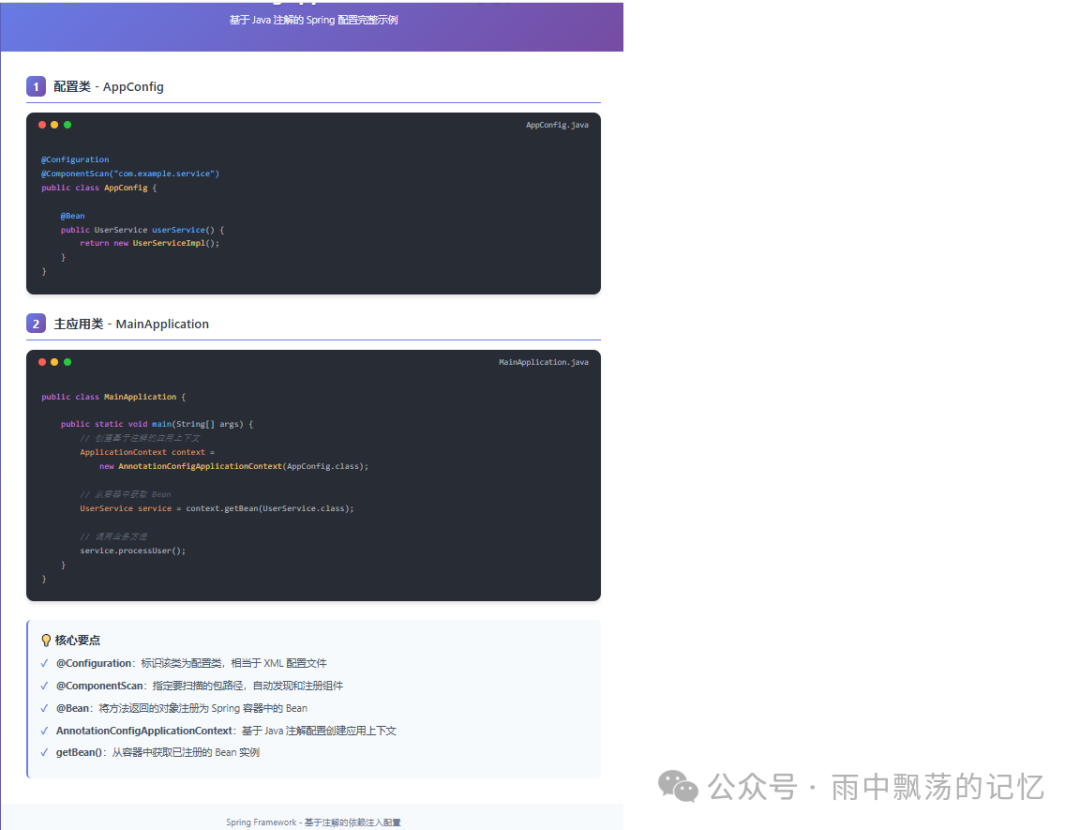Toggle the checkmark next to getBean() list item
Image resolution: width=1080 pixels, height=830 pixels.
[43, 751]
